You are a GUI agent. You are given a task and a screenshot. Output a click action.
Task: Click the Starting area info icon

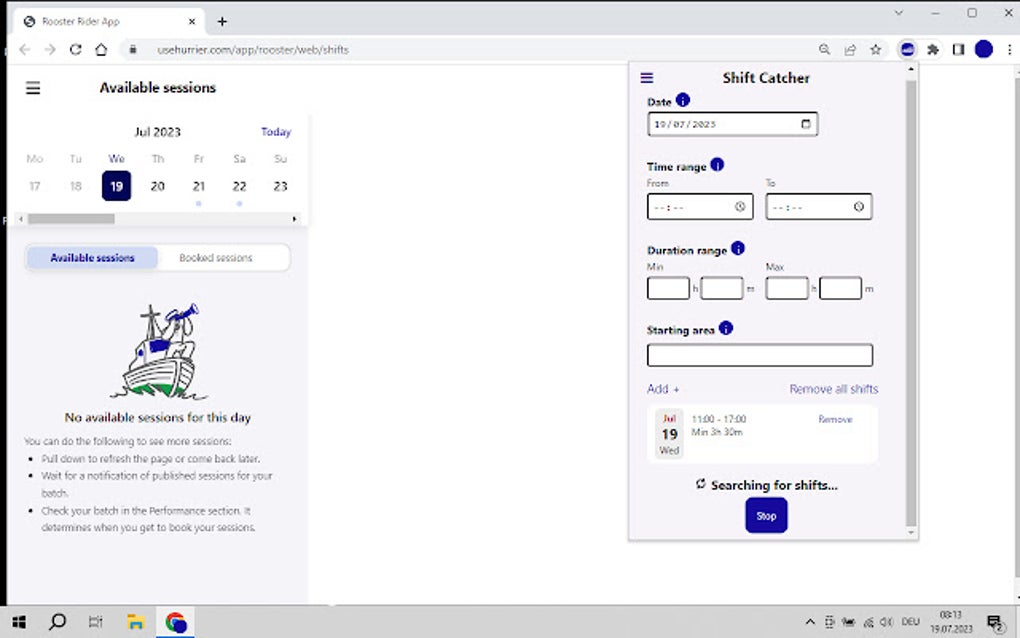(x=724, y=327)
